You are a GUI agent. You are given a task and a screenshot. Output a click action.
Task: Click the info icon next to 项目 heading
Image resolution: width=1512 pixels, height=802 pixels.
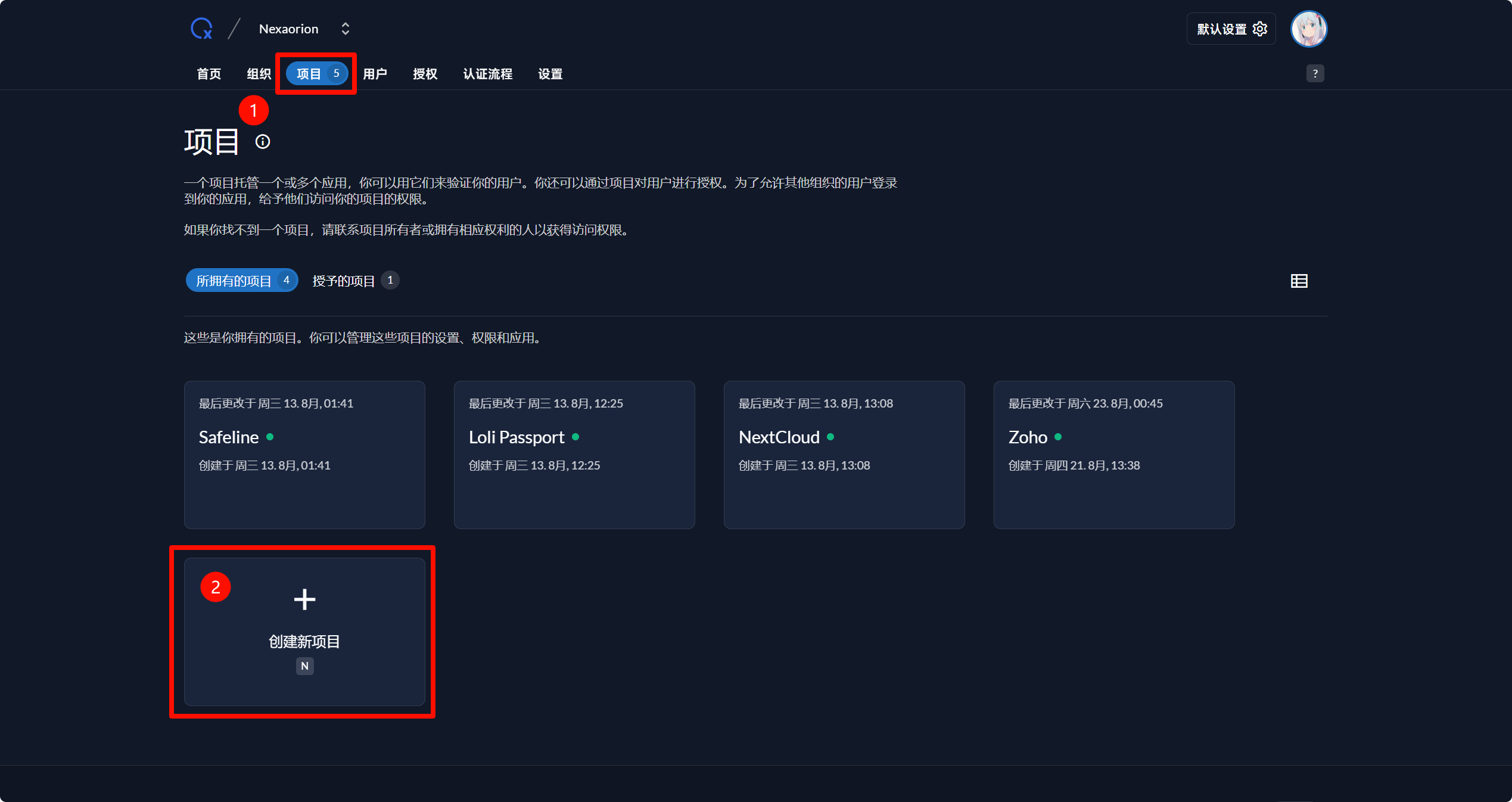[263, 142]
